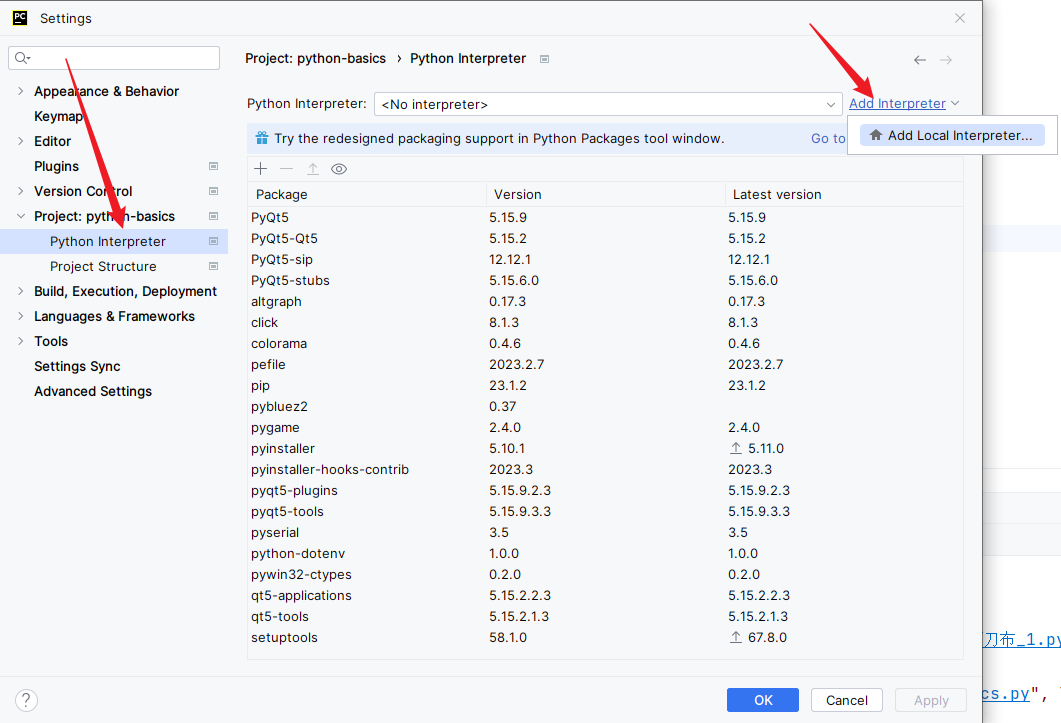Expand the Editor section
Viewport: 1061px width, 723px height.
coord(20,141)
